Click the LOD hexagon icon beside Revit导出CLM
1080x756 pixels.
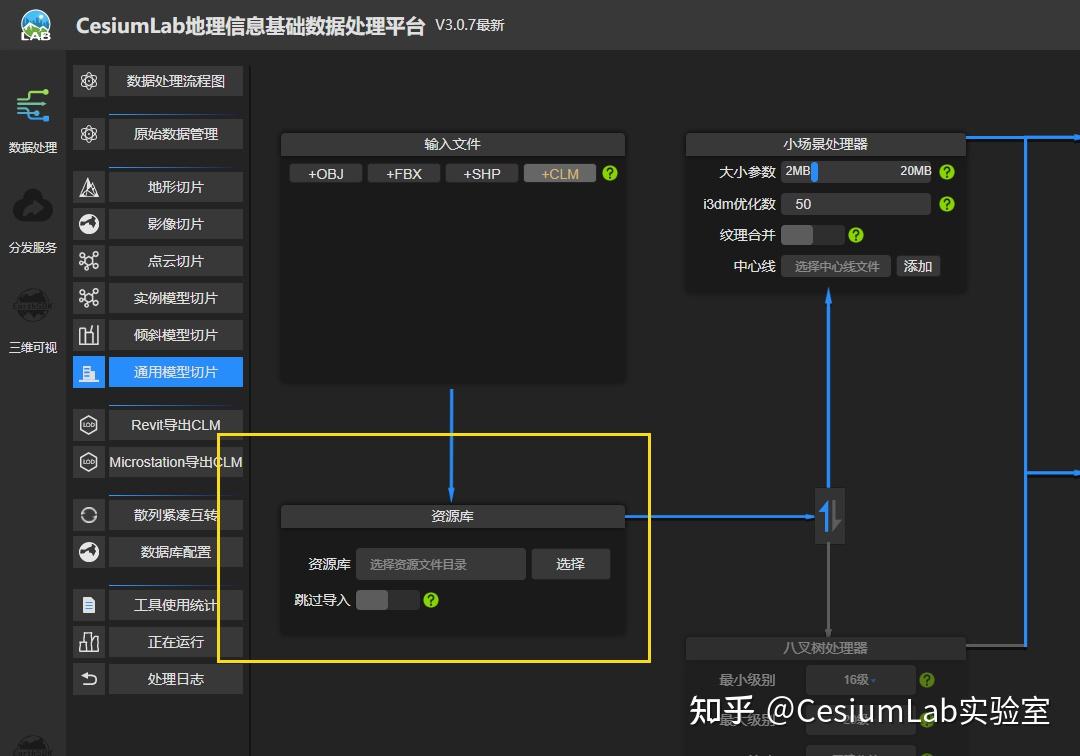tap(88, 424)
